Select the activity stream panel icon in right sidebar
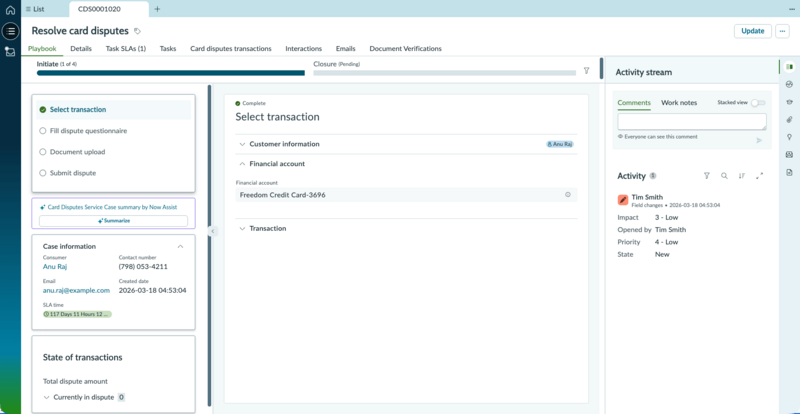800x414 pixels. (789, 67)
